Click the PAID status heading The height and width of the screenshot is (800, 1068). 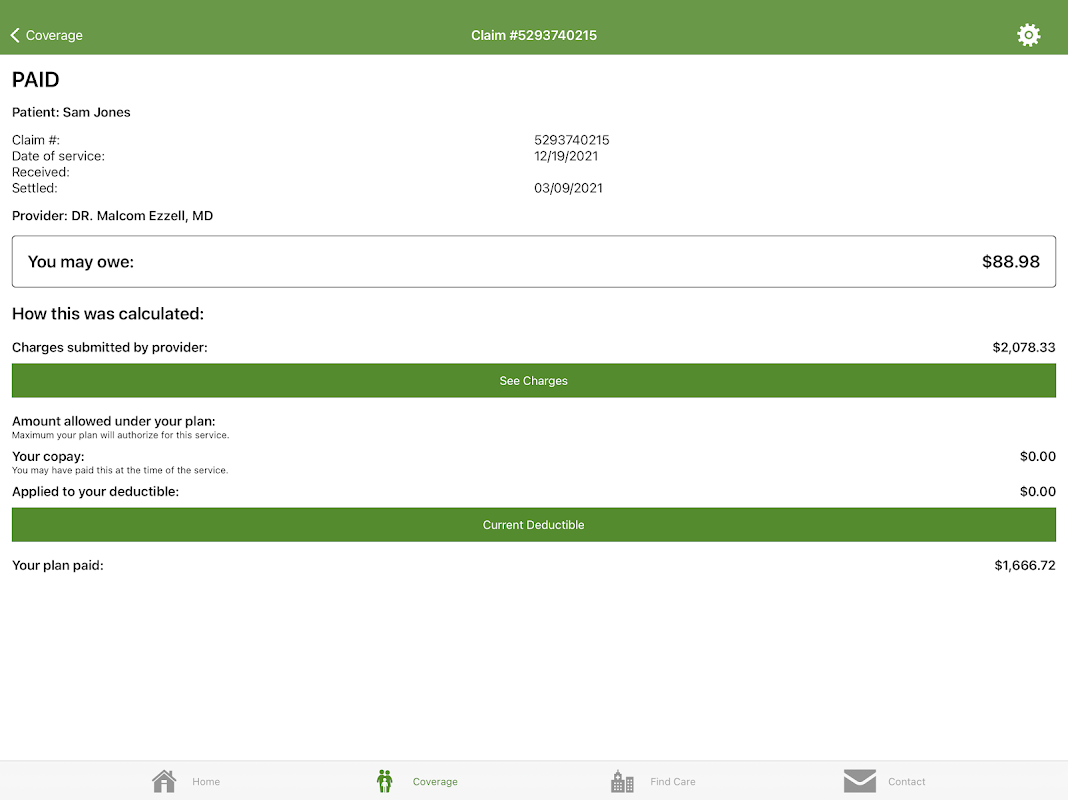pyautogui.click(x=35, y=80)
